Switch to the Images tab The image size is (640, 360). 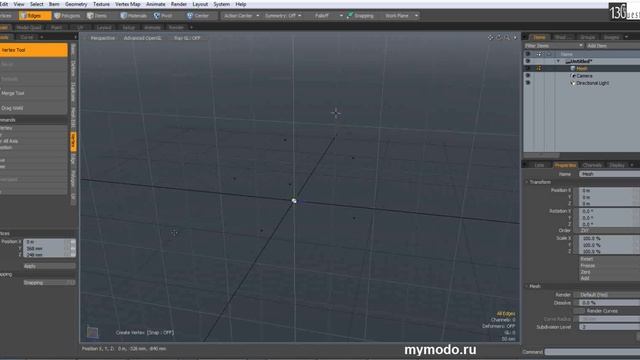click(611, 37)
